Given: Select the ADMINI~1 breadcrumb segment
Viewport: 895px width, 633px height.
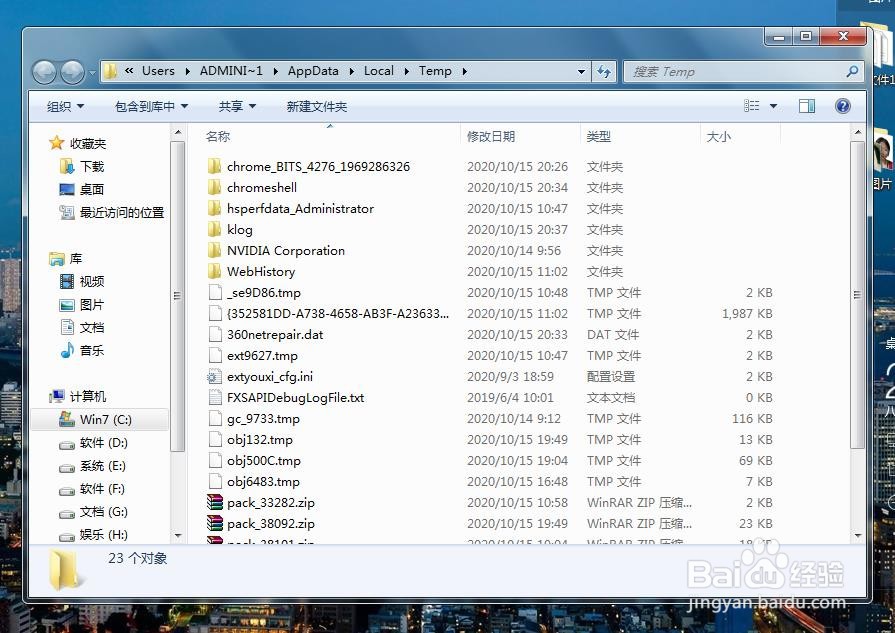Looking at the screenshot, I should 231,71.
